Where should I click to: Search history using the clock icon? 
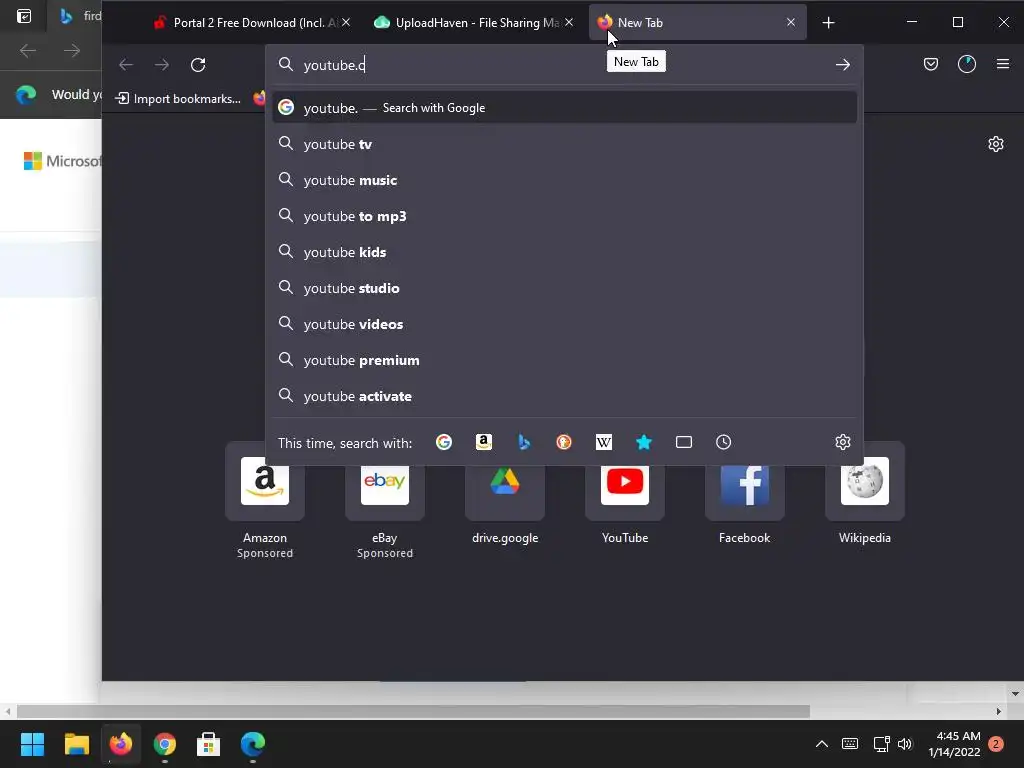pyautogui.click(x=724, y=442)
